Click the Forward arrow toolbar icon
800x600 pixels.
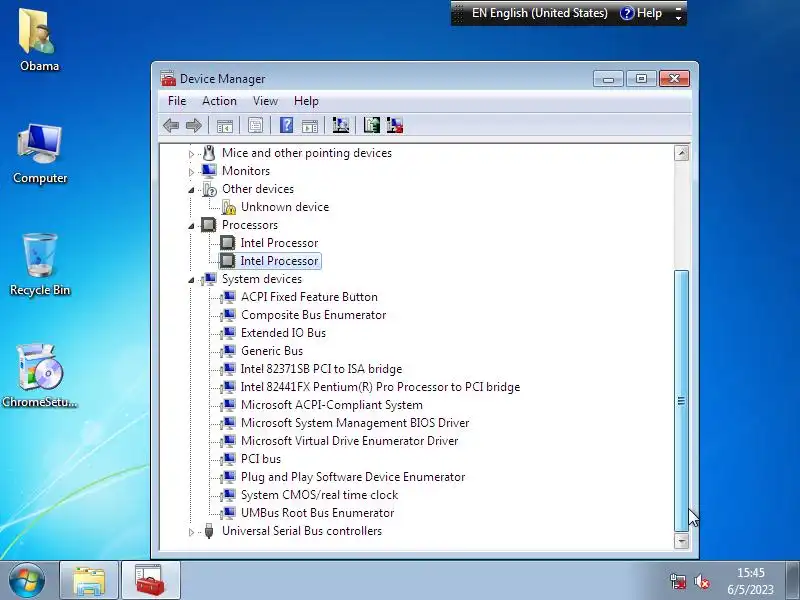194,126
